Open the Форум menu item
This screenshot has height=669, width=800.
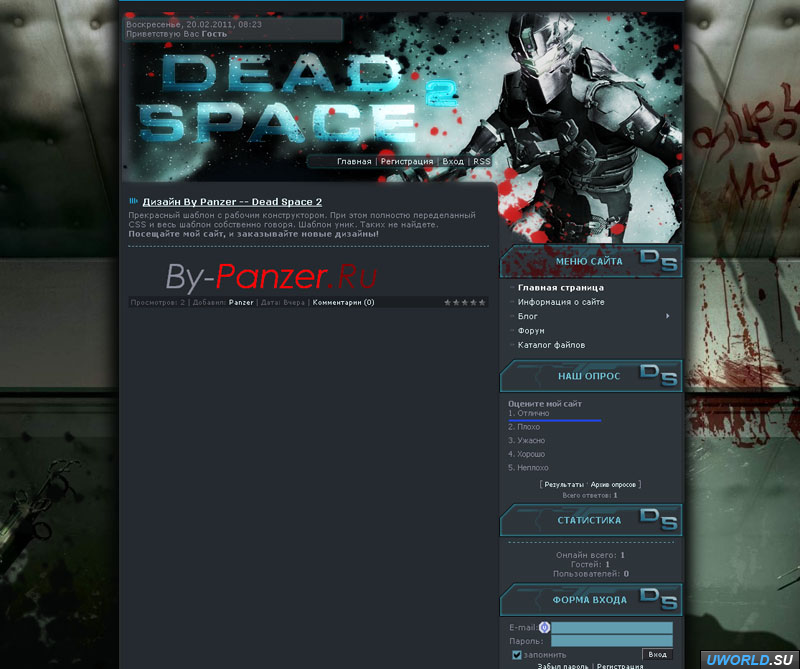pos(531,331)
